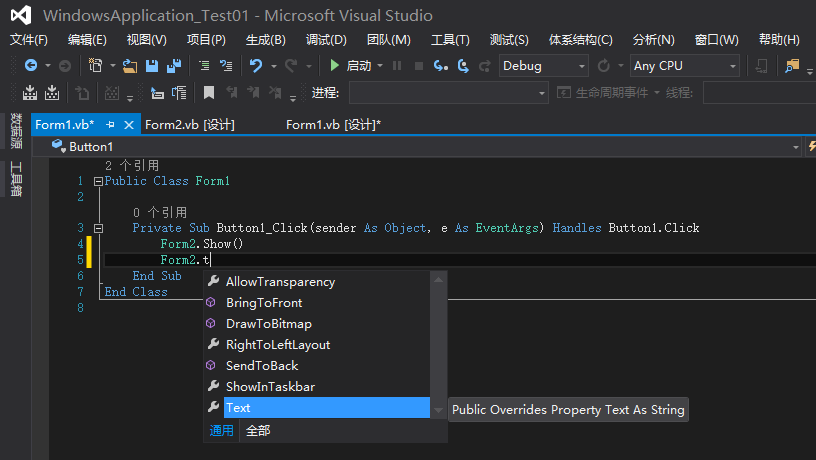Open the 视图(V) menu
This screenshot has width=816, height=460.
point(147,40)
